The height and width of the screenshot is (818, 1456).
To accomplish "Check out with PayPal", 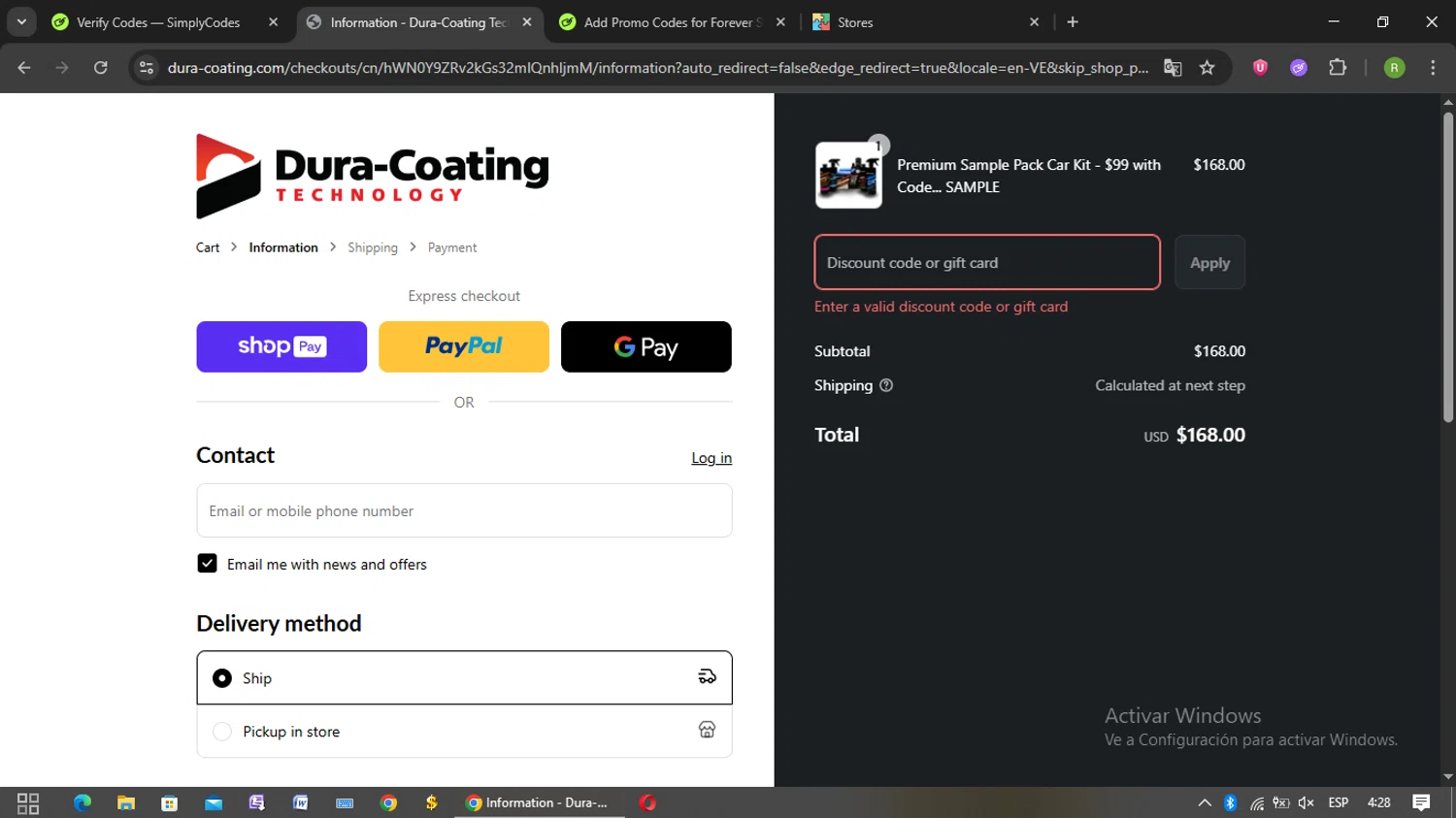I will tap(464, 346).
